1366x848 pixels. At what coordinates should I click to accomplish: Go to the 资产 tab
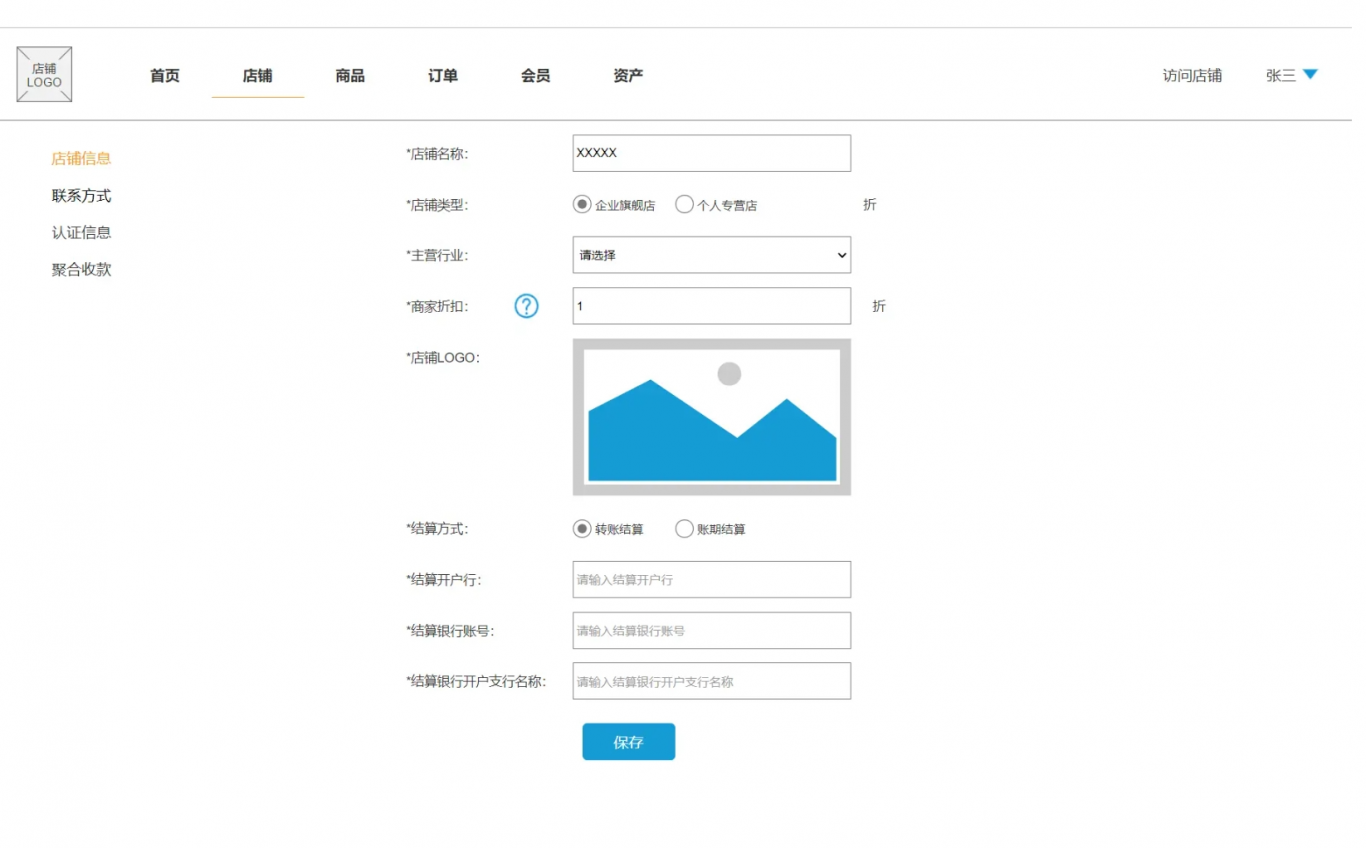628,76
